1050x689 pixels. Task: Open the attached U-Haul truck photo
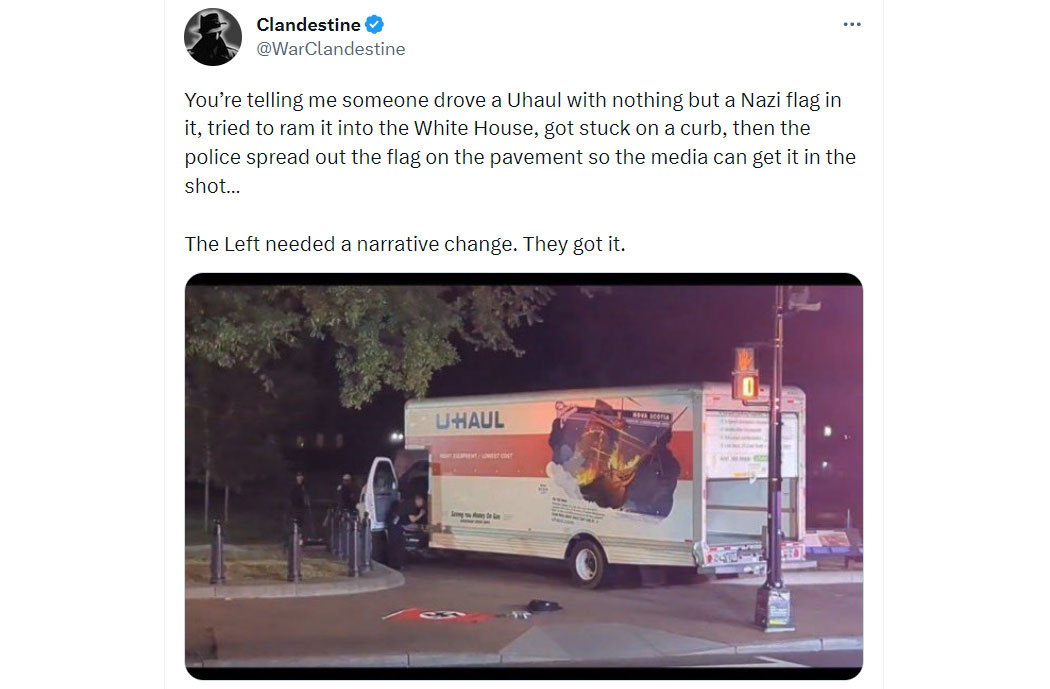pyautogui.click(x=524, y=476)
